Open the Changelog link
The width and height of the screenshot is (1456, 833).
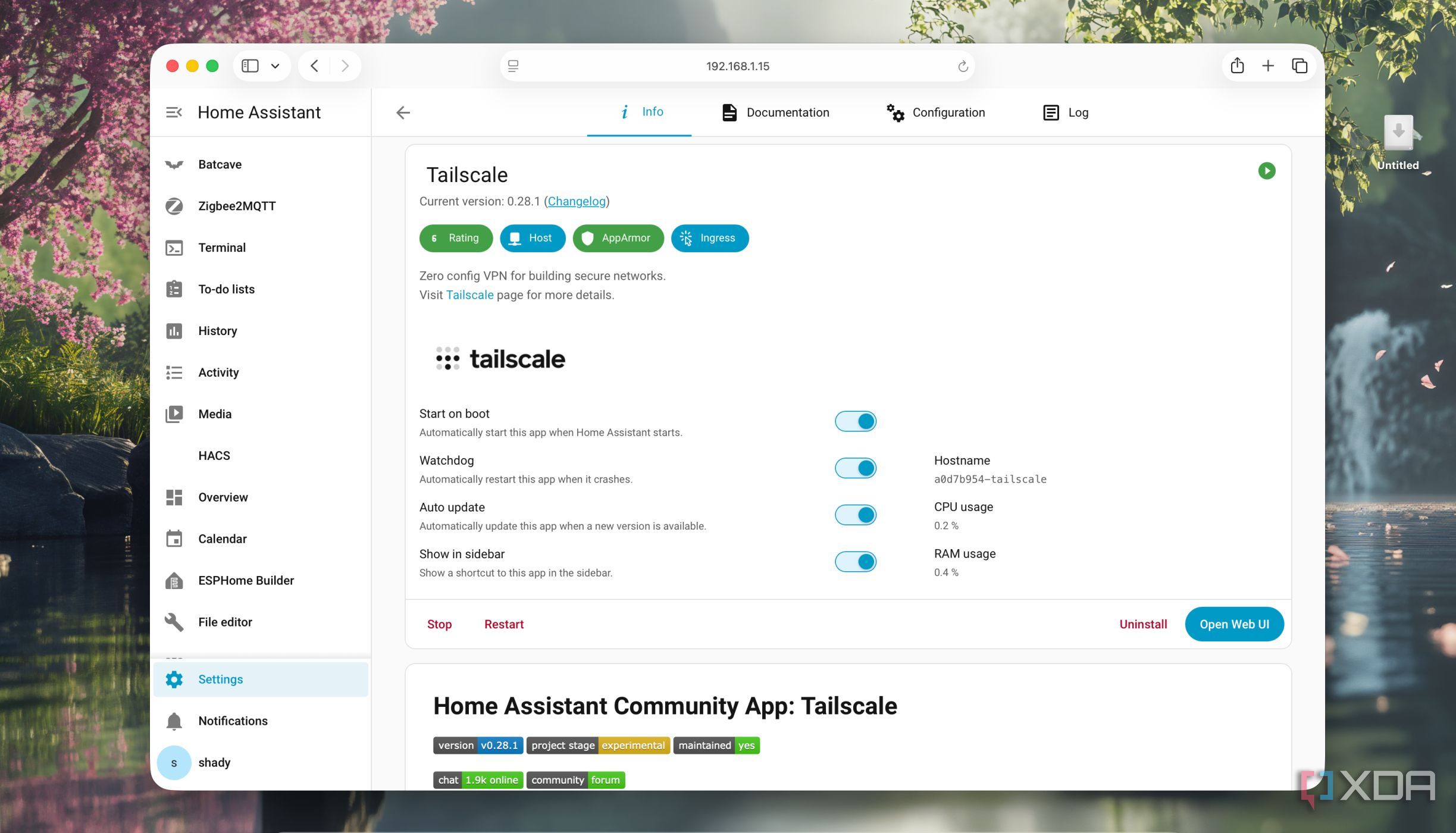click(577, 202)
